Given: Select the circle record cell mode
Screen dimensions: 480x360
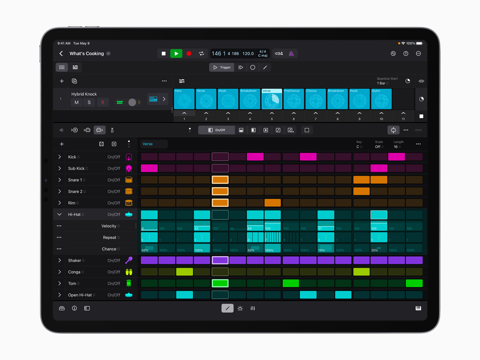Looking at the screenshot, I should coord(253,67).
